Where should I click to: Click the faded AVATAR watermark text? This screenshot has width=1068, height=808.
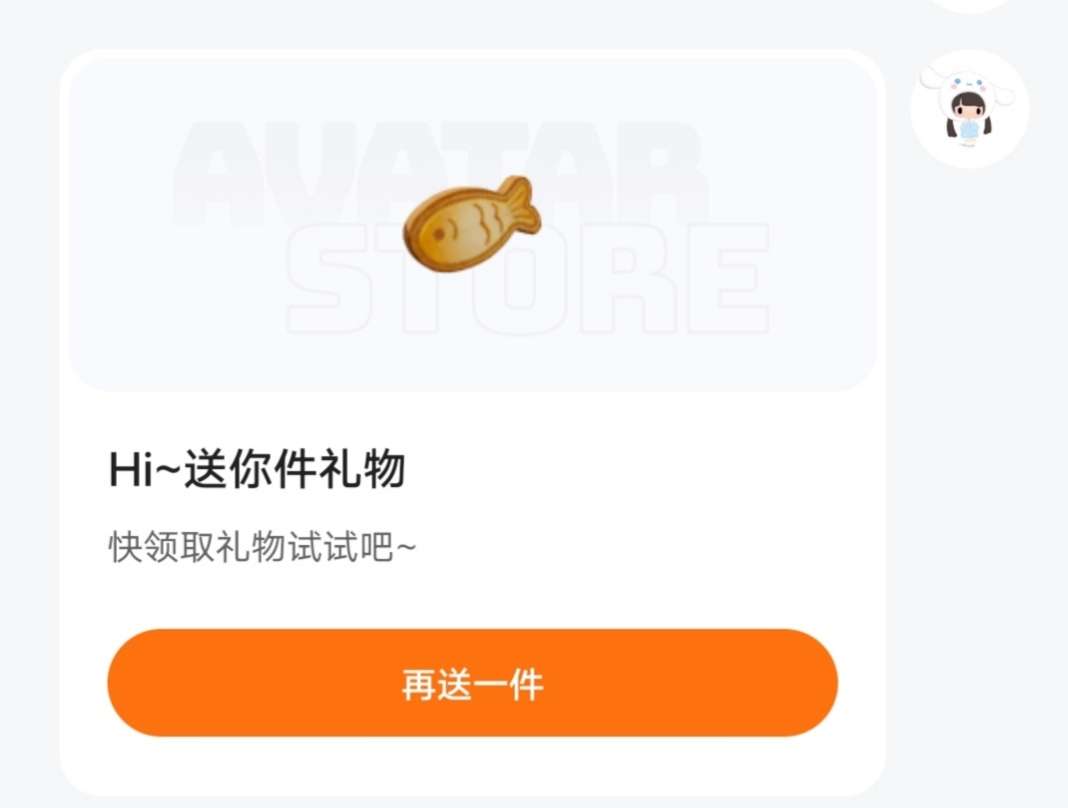coord(439,172)
